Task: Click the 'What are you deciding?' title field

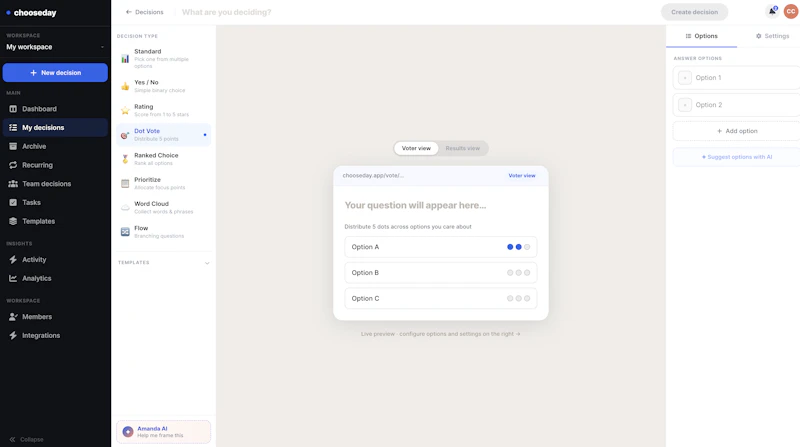Action: click(227, 12)
